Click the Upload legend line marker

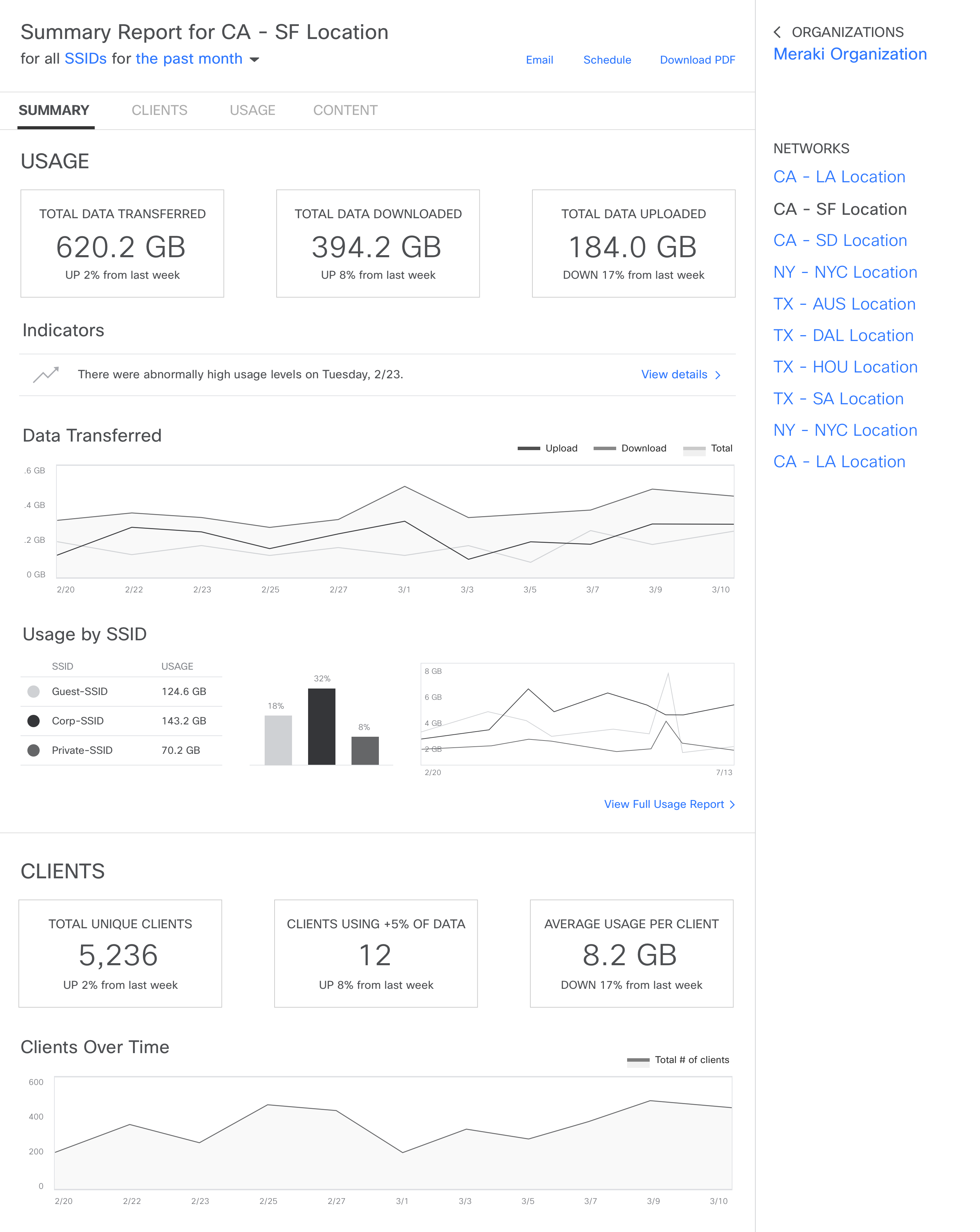(x=529, y=448)
